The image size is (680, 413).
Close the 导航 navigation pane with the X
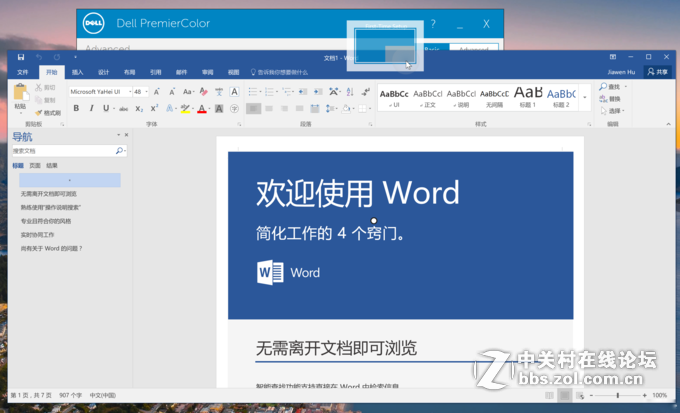tap(126, 135)
